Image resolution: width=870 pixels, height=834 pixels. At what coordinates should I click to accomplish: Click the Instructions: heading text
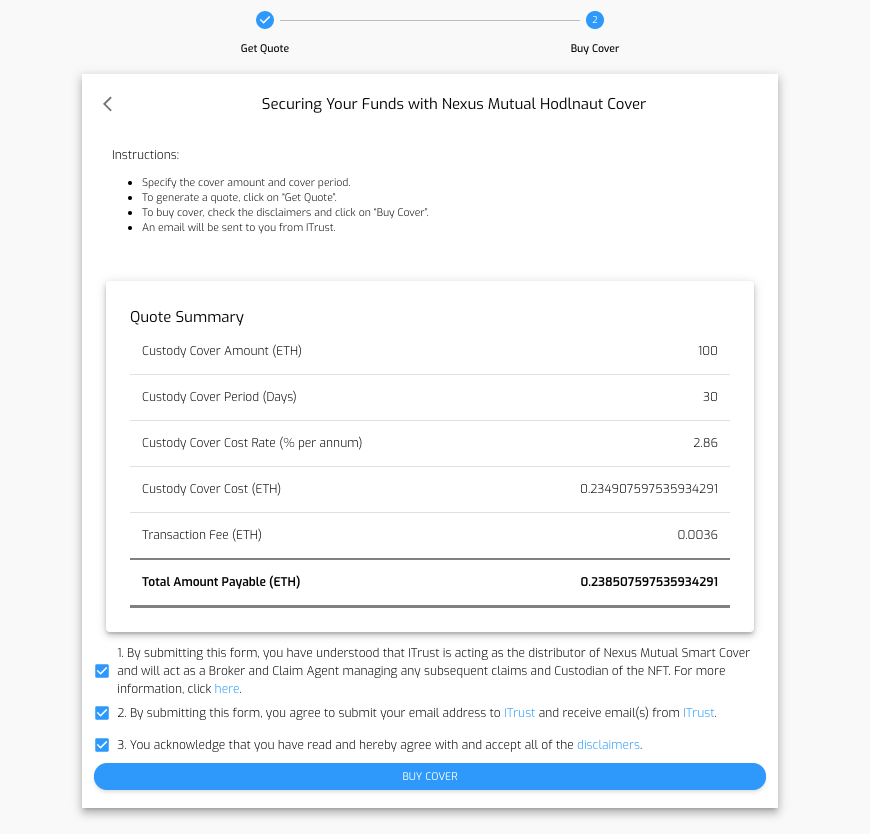(x=145, y=155)
